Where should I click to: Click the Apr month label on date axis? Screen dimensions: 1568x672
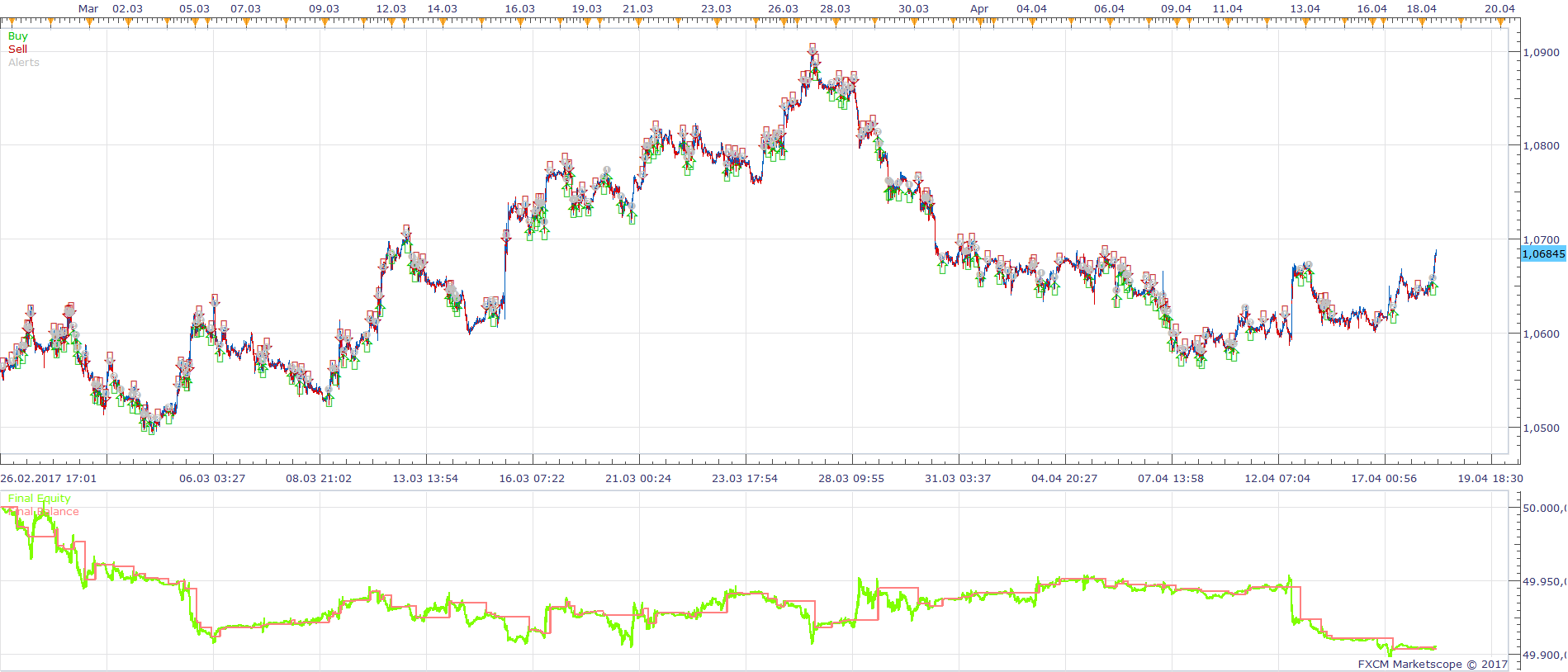coord(979,9)
